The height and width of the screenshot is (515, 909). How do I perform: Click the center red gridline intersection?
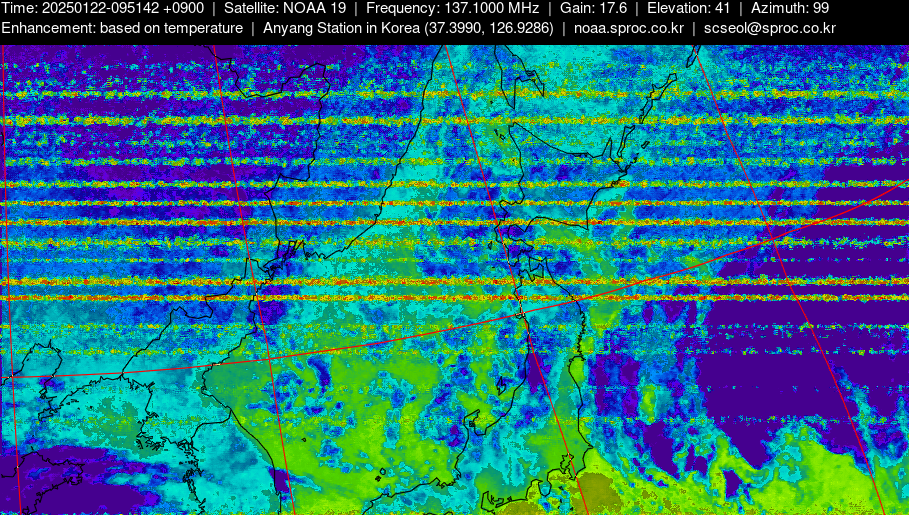pos(521,313)
